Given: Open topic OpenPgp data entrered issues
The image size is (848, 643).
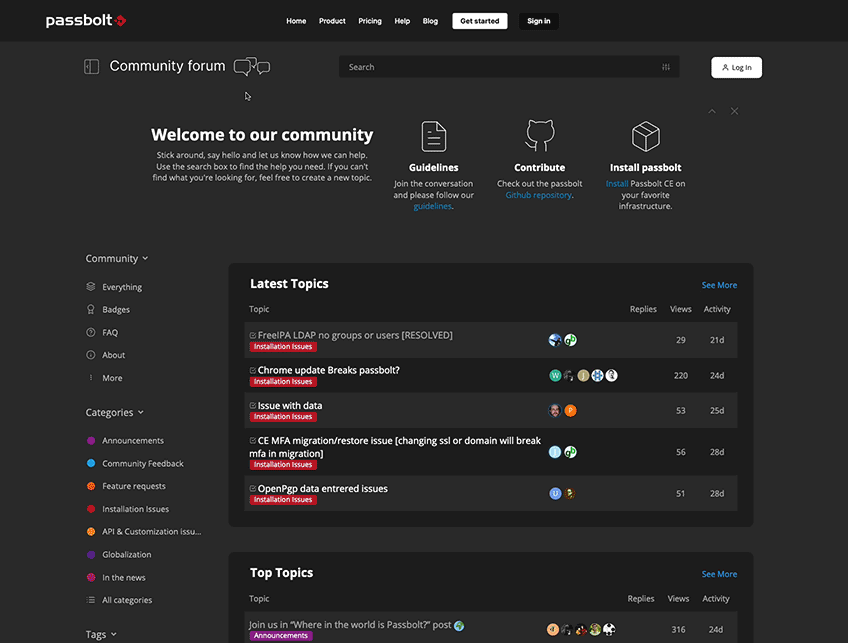Looking at the screenshot, I should (322, 489).
